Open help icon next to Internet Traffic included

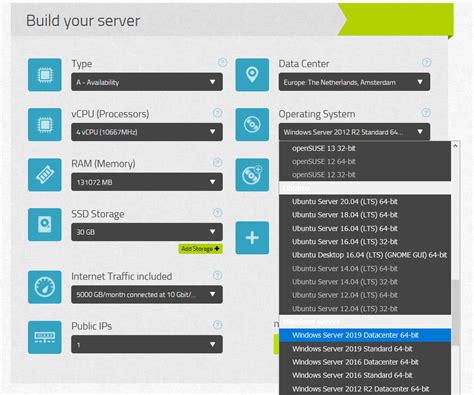(217, 275)
